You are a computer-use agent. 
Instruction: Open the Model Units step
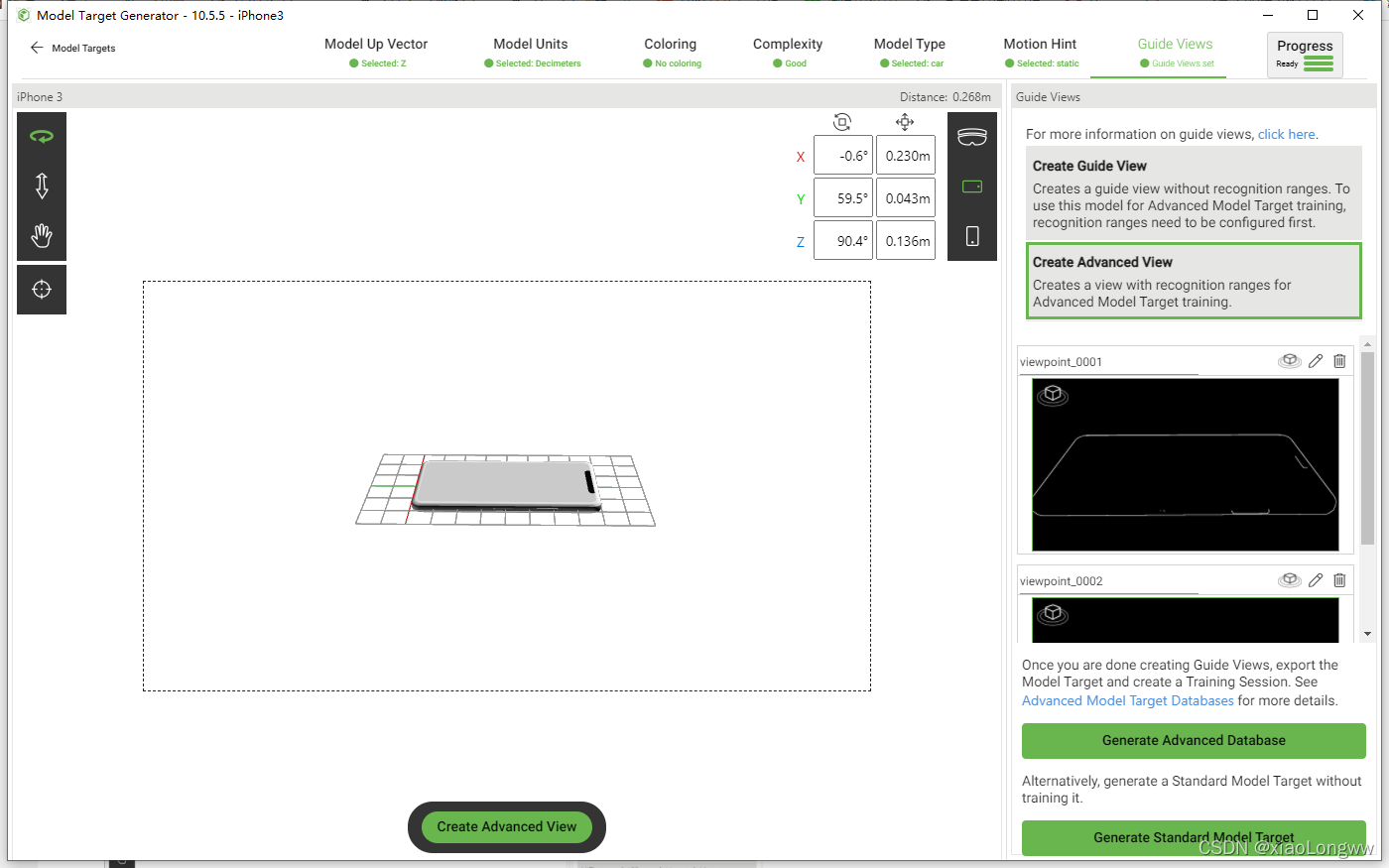tap(531, 53)
